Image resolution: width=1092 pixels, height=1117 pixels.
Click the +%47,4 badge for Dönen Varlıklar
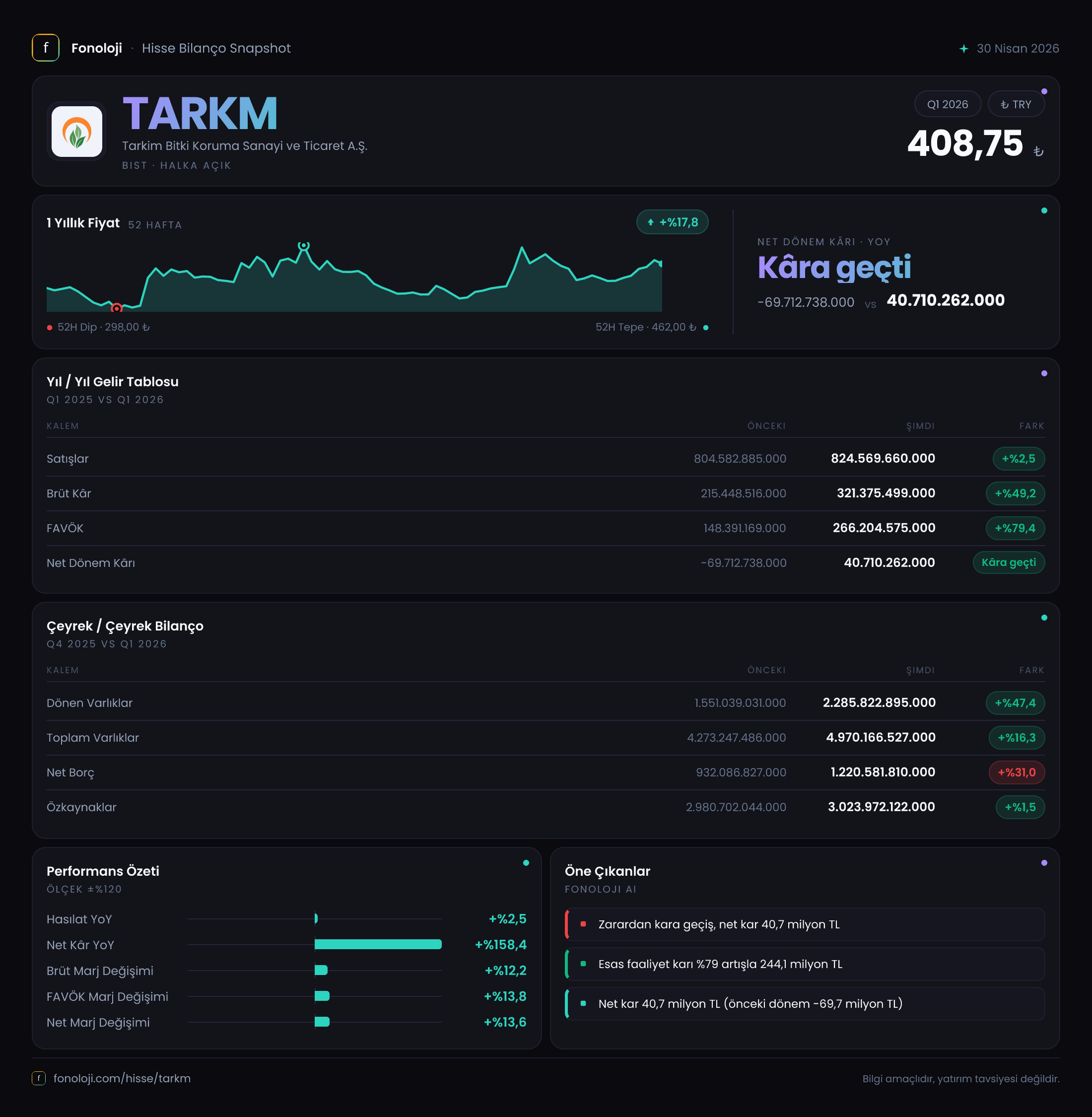(x=1015, y=703)
